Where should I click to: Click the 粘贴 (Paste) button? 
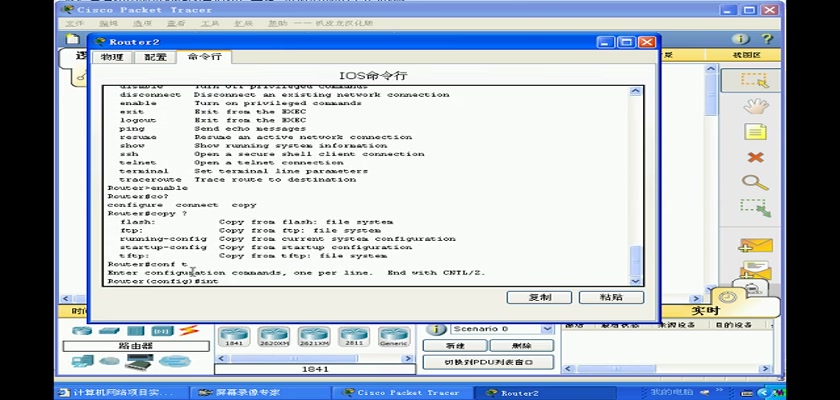point(611,297)
